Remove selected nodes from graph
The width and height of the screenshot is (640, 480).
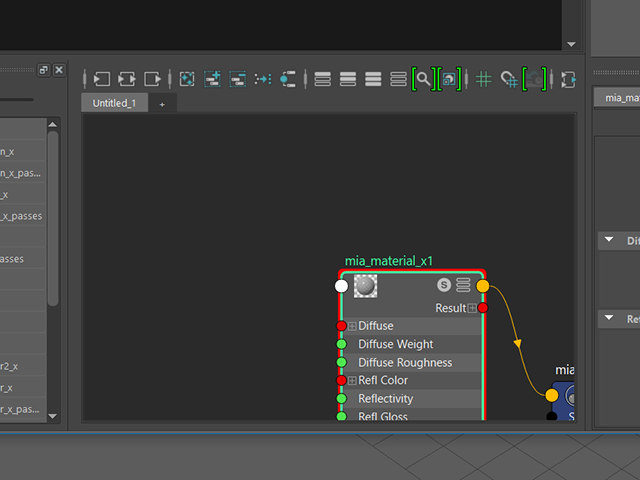click(238, 79)
